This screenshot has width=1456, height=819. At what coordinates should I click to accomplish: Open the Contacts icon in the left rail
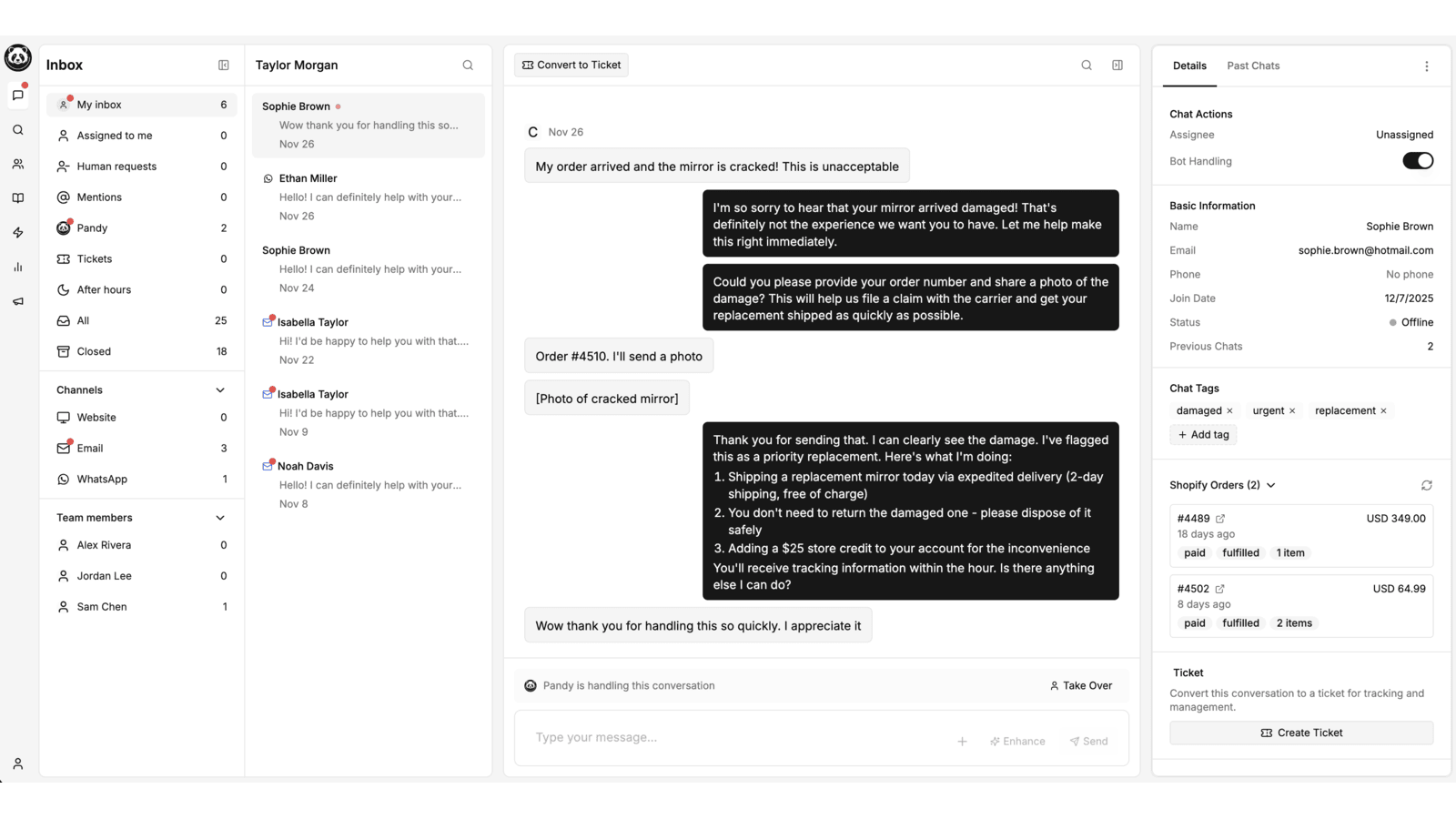pyautogui.click(x=17, y=164)
